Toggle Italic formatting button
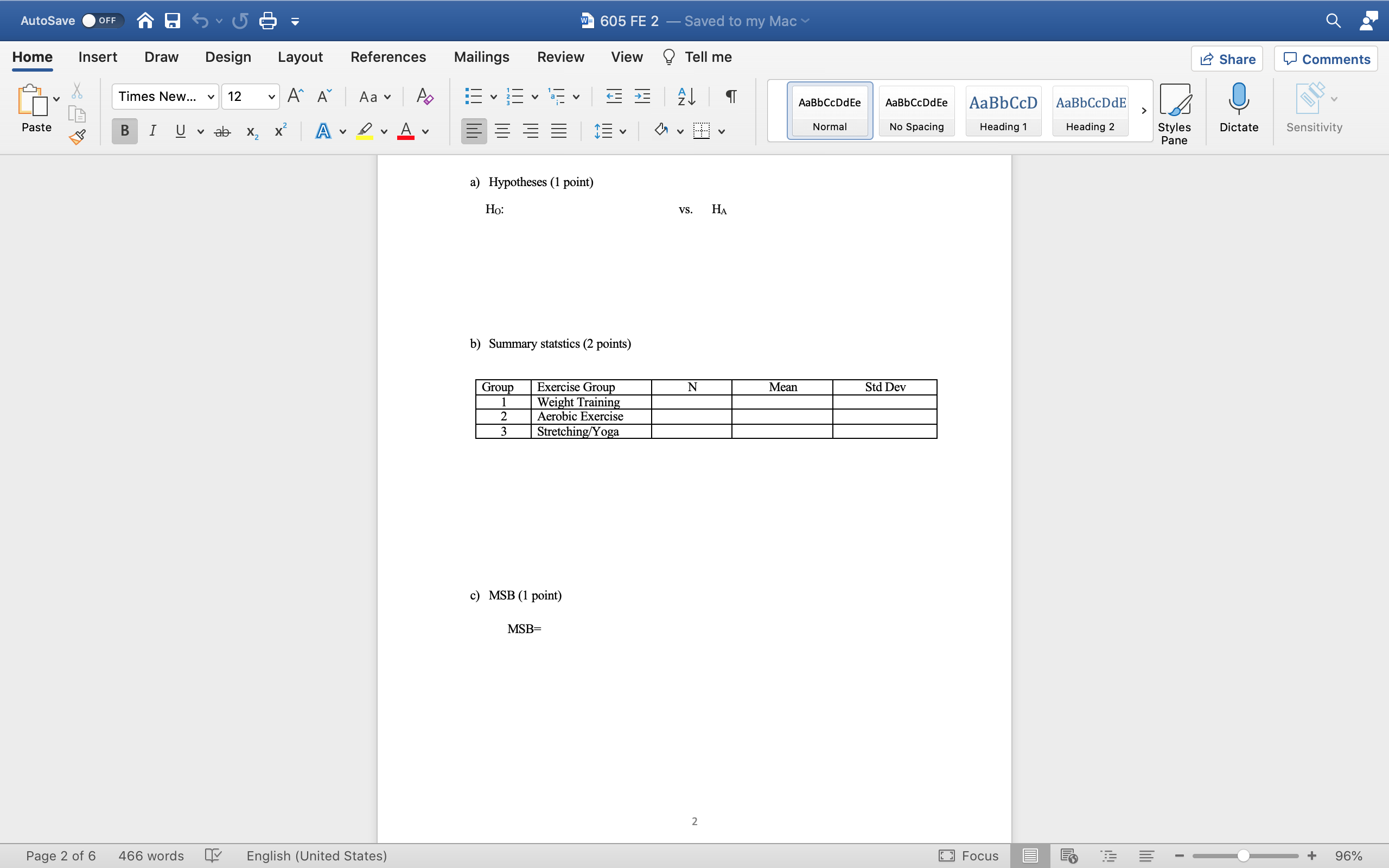Image resolution: width=1389 pixels, height=868 pixels. click(152, 131)
